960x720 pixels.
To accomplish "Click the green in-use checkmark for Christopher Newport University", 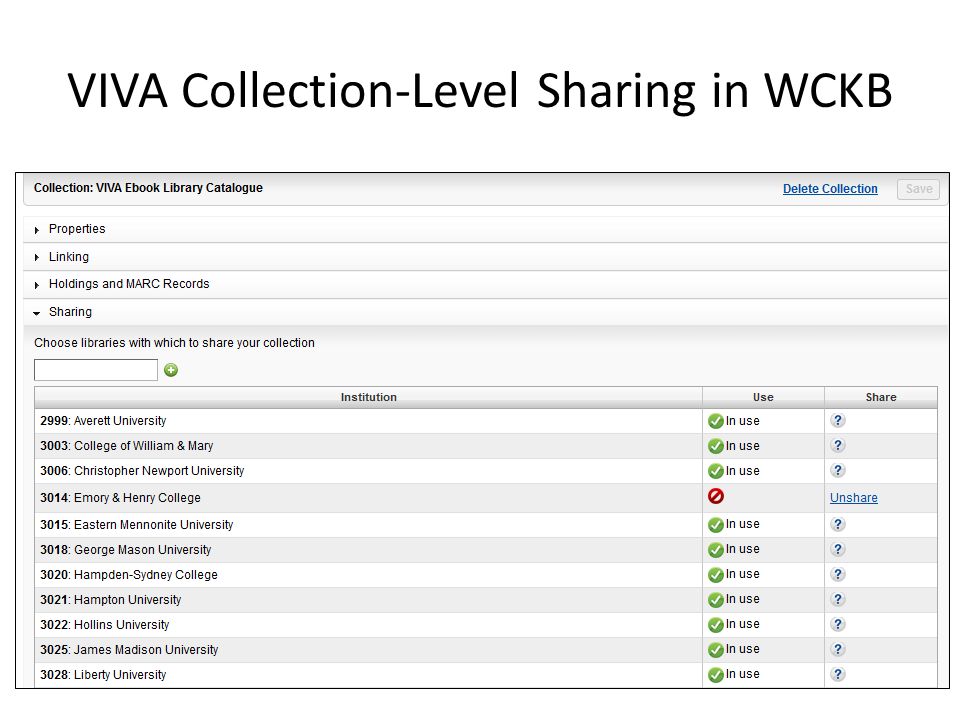I will click(x=716, y=471).
